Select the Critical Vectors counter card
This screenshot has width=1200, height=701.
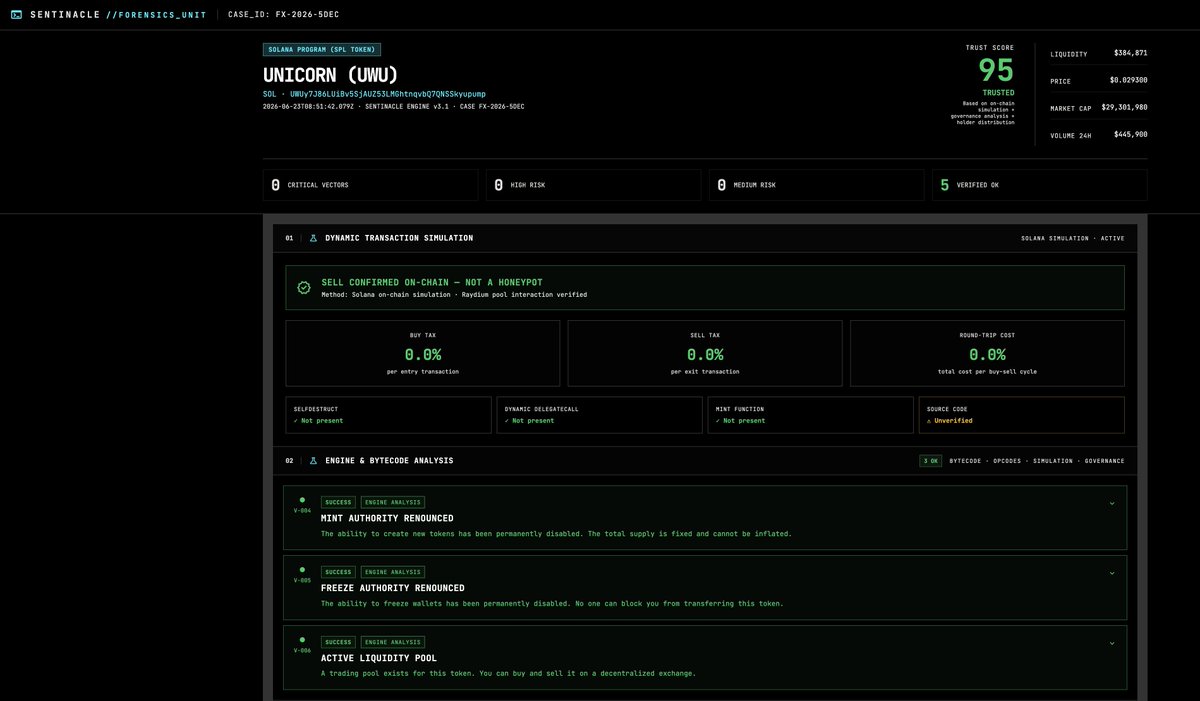click(370, 185)
